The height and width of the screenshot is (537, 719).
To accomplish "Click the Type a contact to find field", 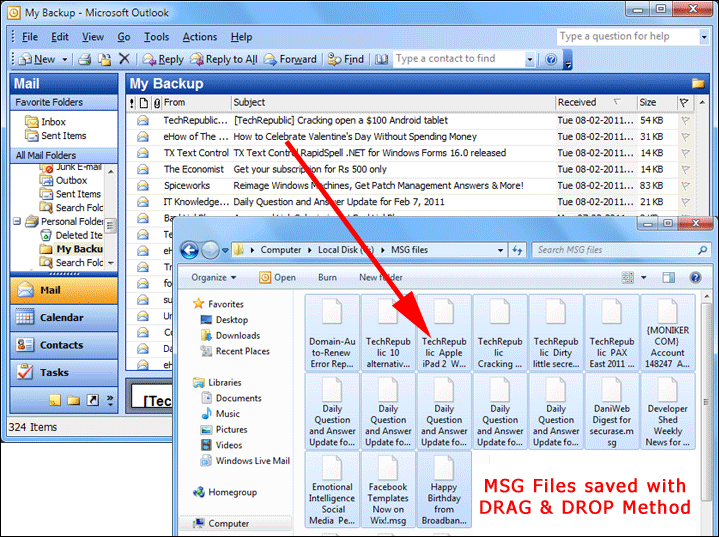I will 459,59.
